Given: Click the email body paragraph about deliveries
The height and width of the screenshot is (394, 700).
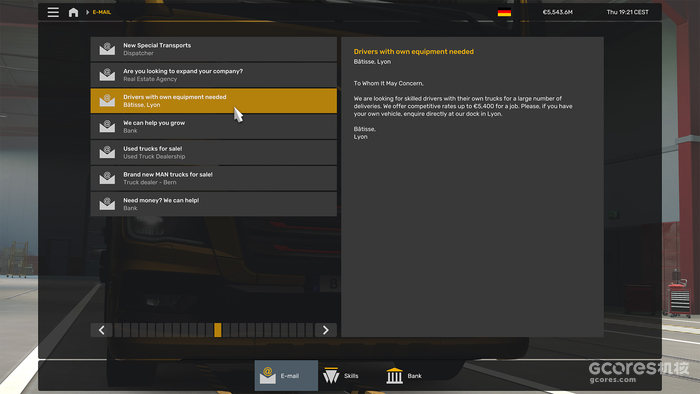Looking at the screenshot, I should point(463,106).
